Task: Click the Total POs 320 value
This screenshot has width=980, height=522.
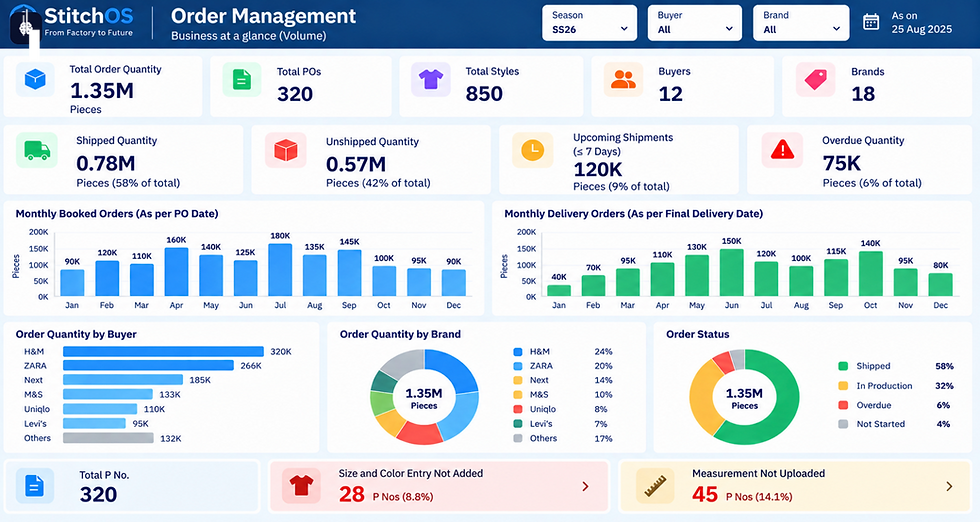Action: (295, 94)
